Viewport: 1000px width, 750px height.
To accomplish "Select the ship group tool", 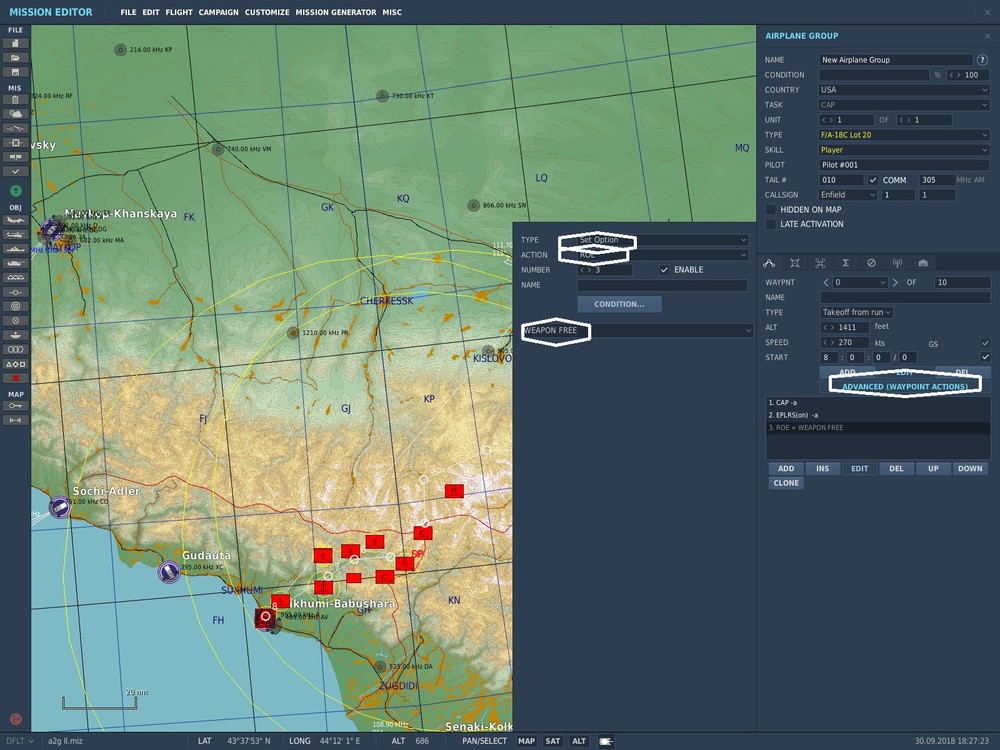I will (15, 248).
